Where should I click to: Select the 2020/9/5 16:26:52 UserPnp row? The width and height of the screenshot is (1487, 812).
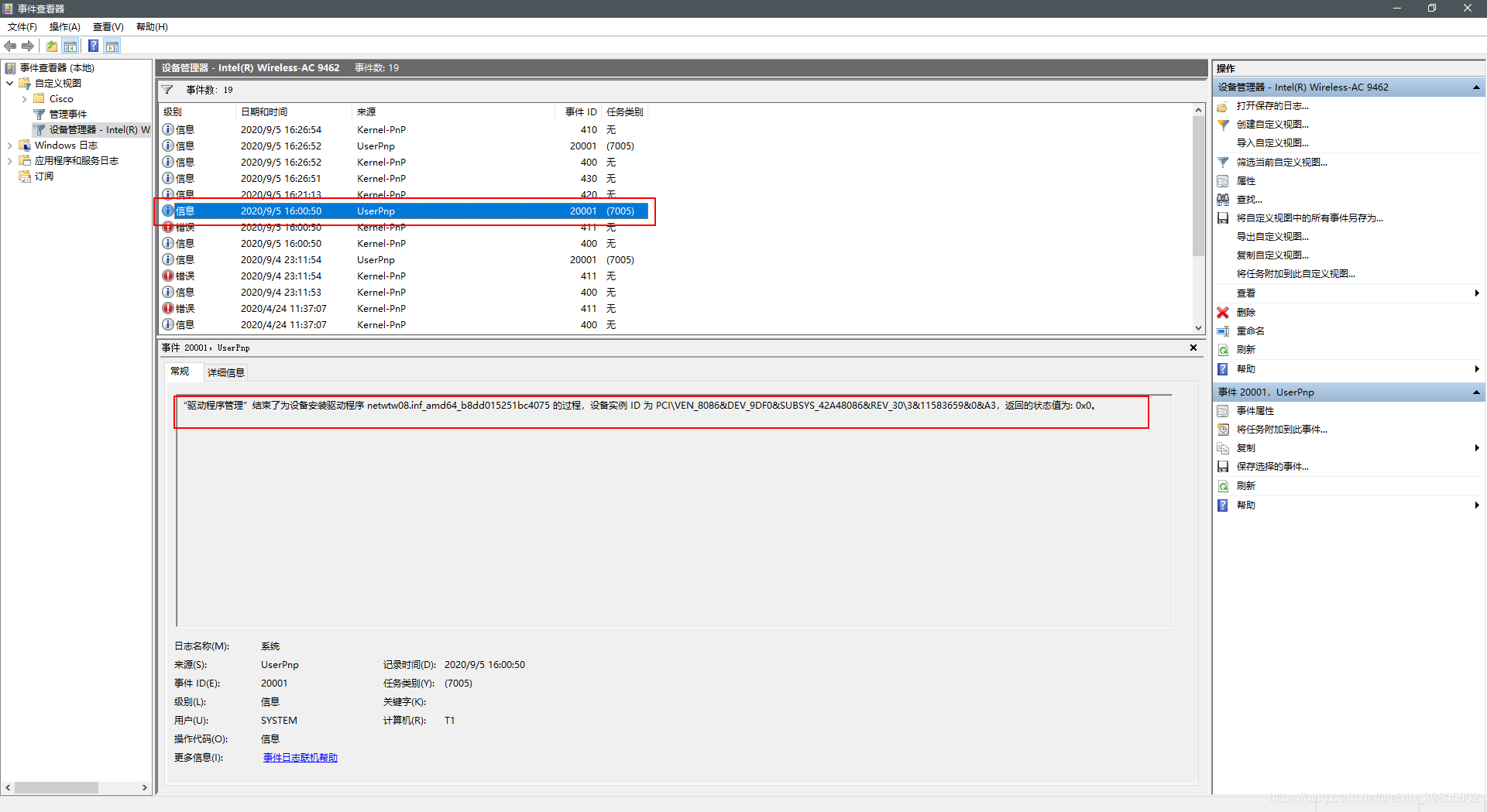404,146
